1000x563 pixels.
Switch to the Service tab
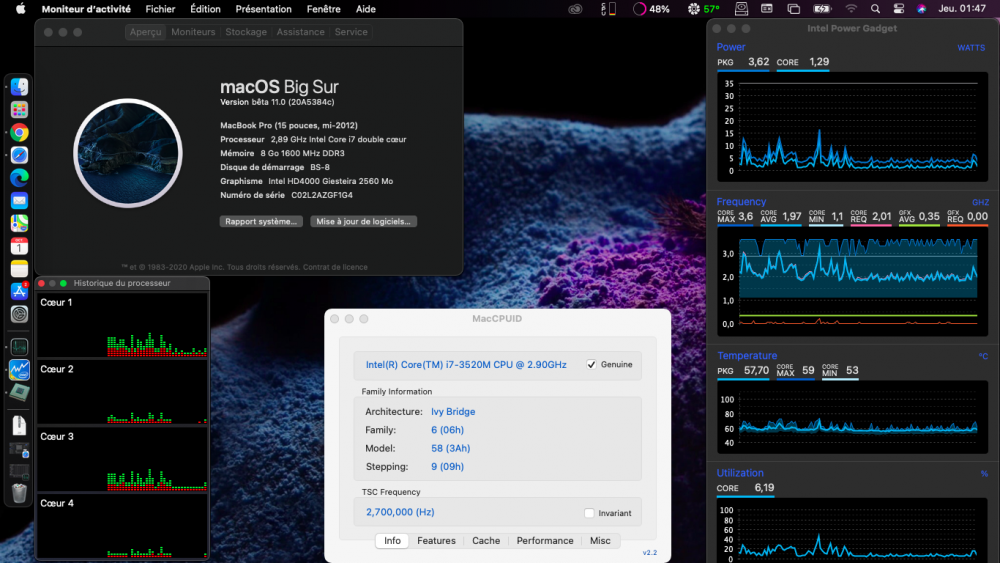coord(351,32)
